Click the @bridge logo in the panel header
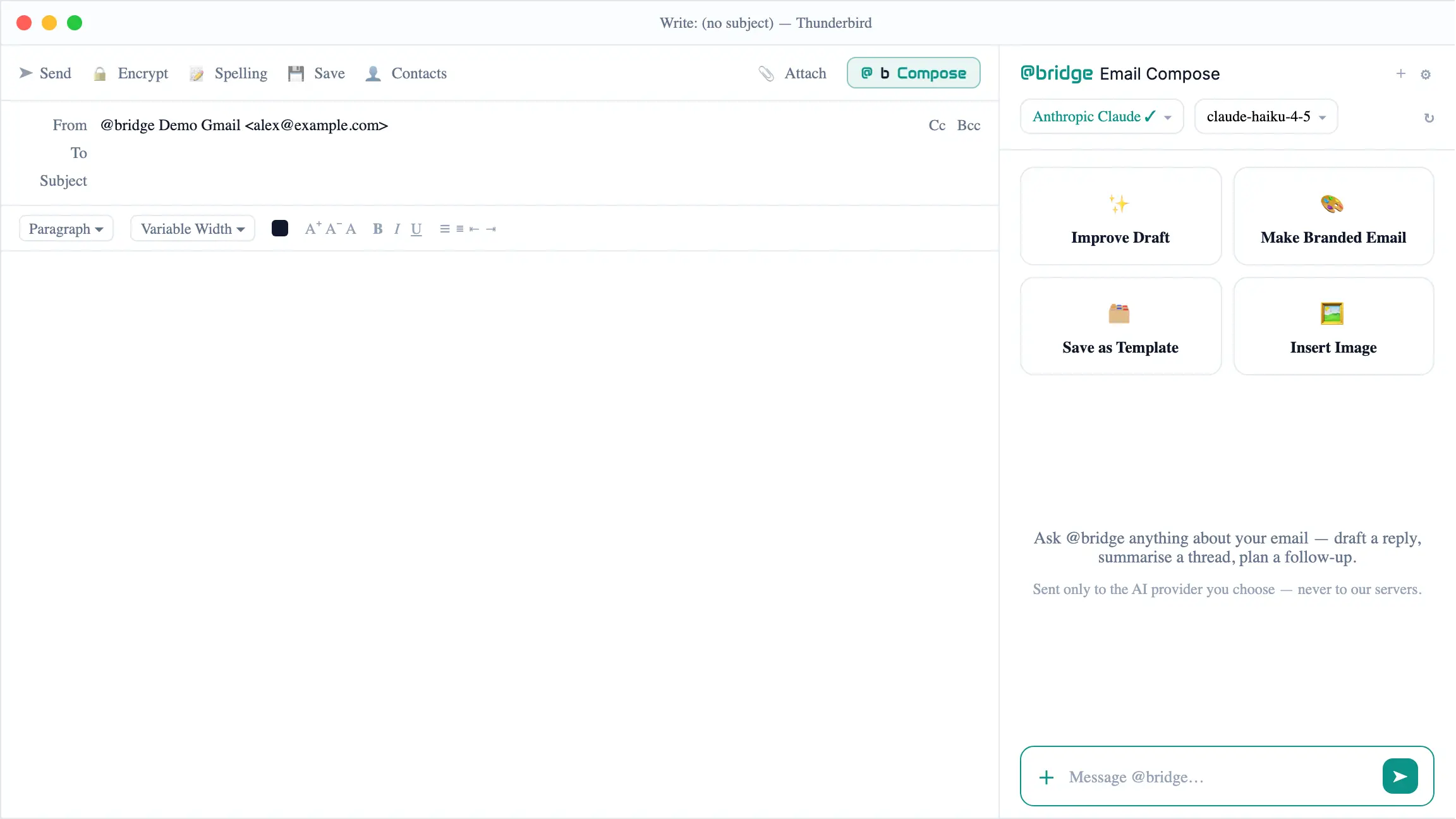The width and height of the screenshot is (1456, 819). click(1057, 73)
